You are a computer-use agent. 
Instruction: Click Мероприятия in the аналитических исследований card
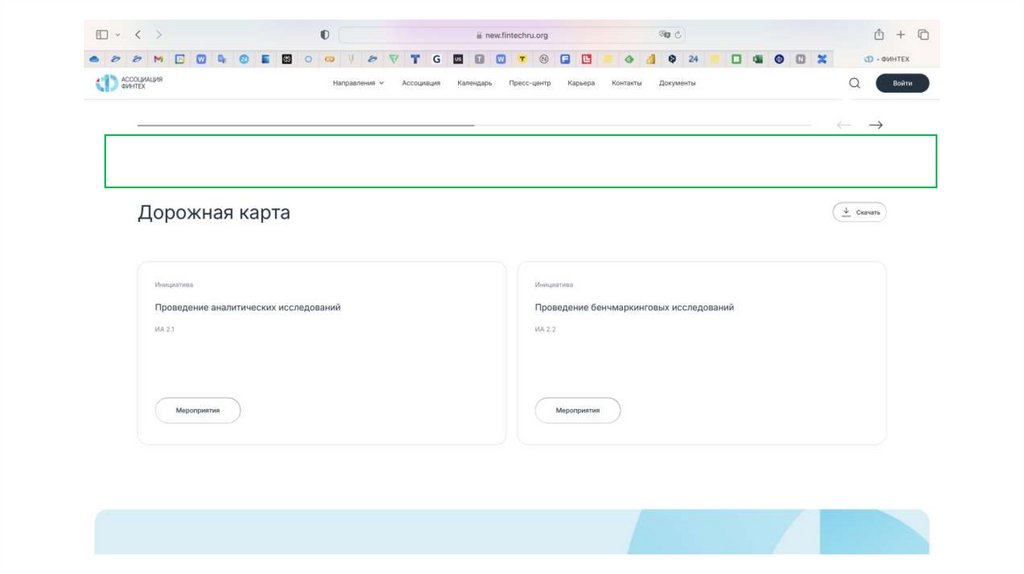198,410
